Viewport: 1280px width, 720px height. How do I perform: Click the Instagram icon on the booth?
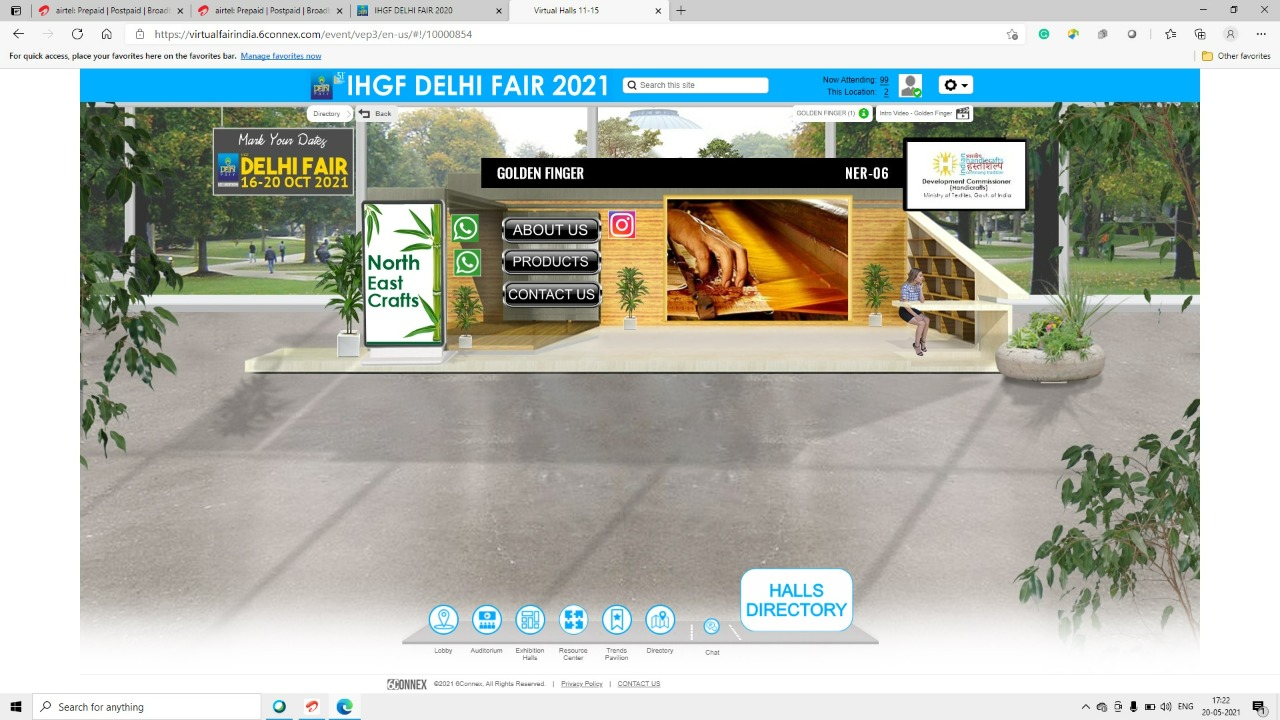point(622,225)
